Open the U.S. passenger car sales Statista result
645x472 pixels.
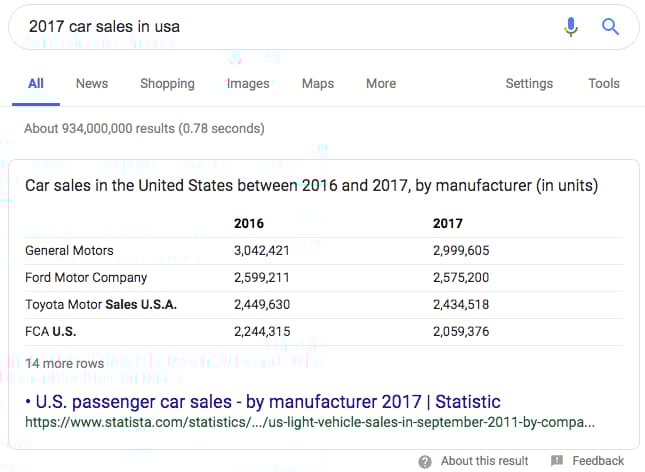[x=262, y=402]
